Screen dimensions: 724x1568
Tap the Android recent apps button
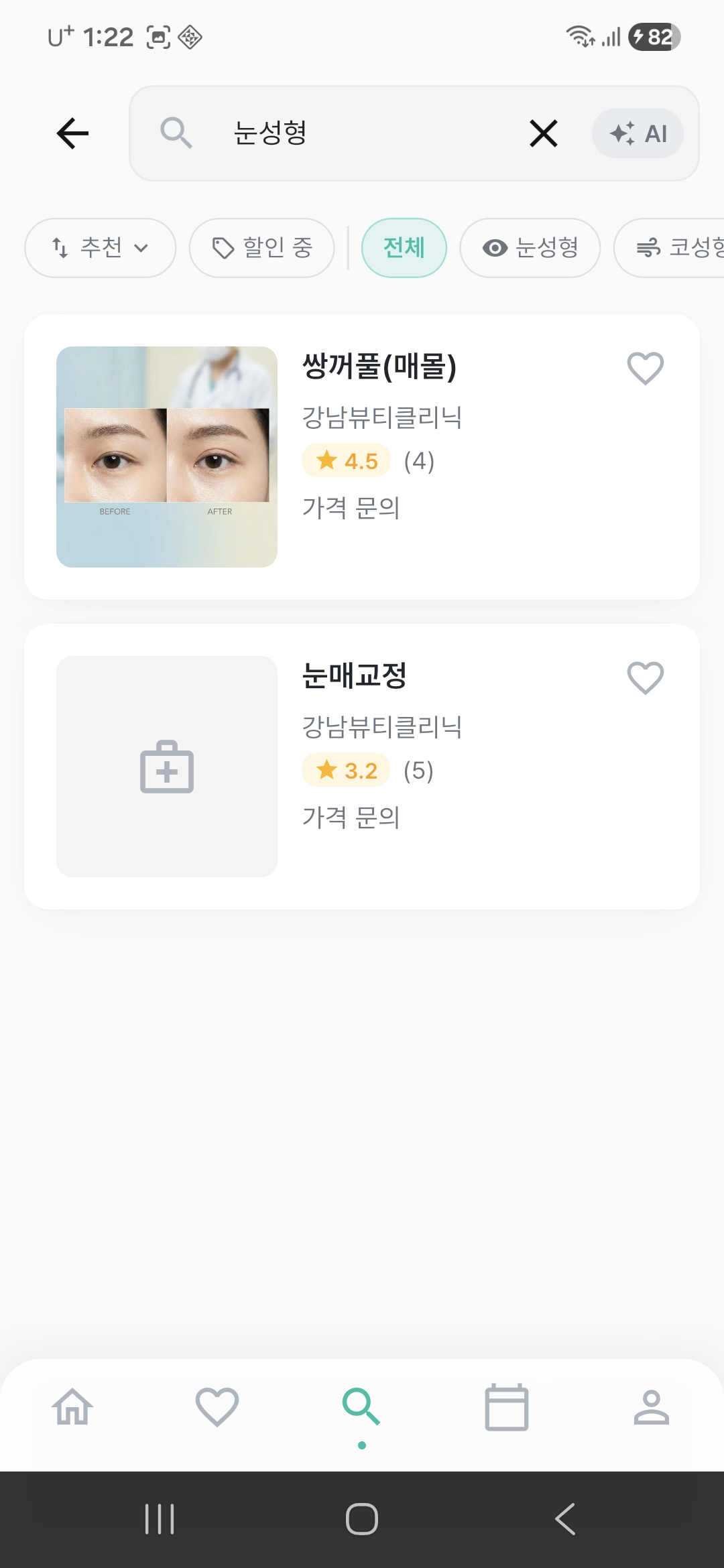coord(160,1518)
